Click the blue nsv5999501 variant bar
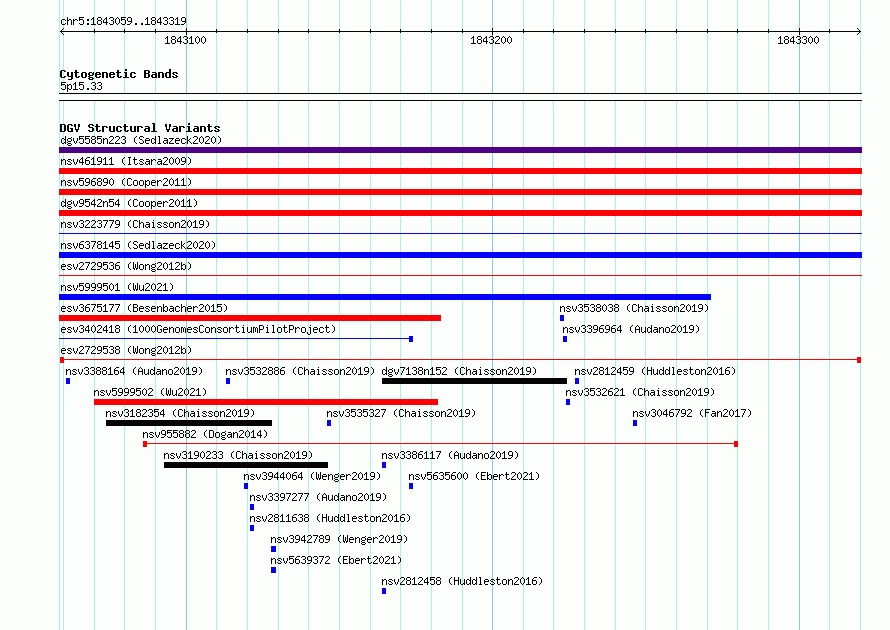This screenshot has width=890, height=630. click(385, 297)
